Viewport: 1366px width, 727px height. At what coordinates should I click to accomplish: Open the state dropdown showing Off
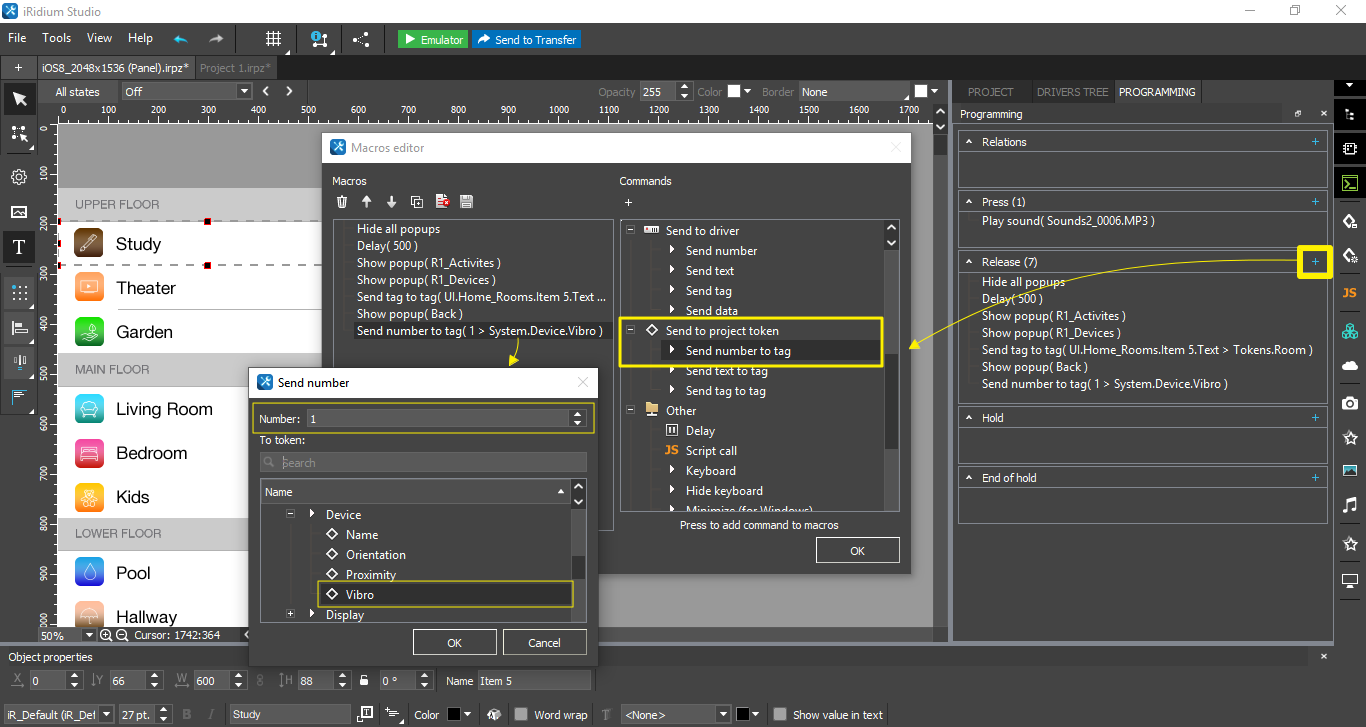pos(186,92)
